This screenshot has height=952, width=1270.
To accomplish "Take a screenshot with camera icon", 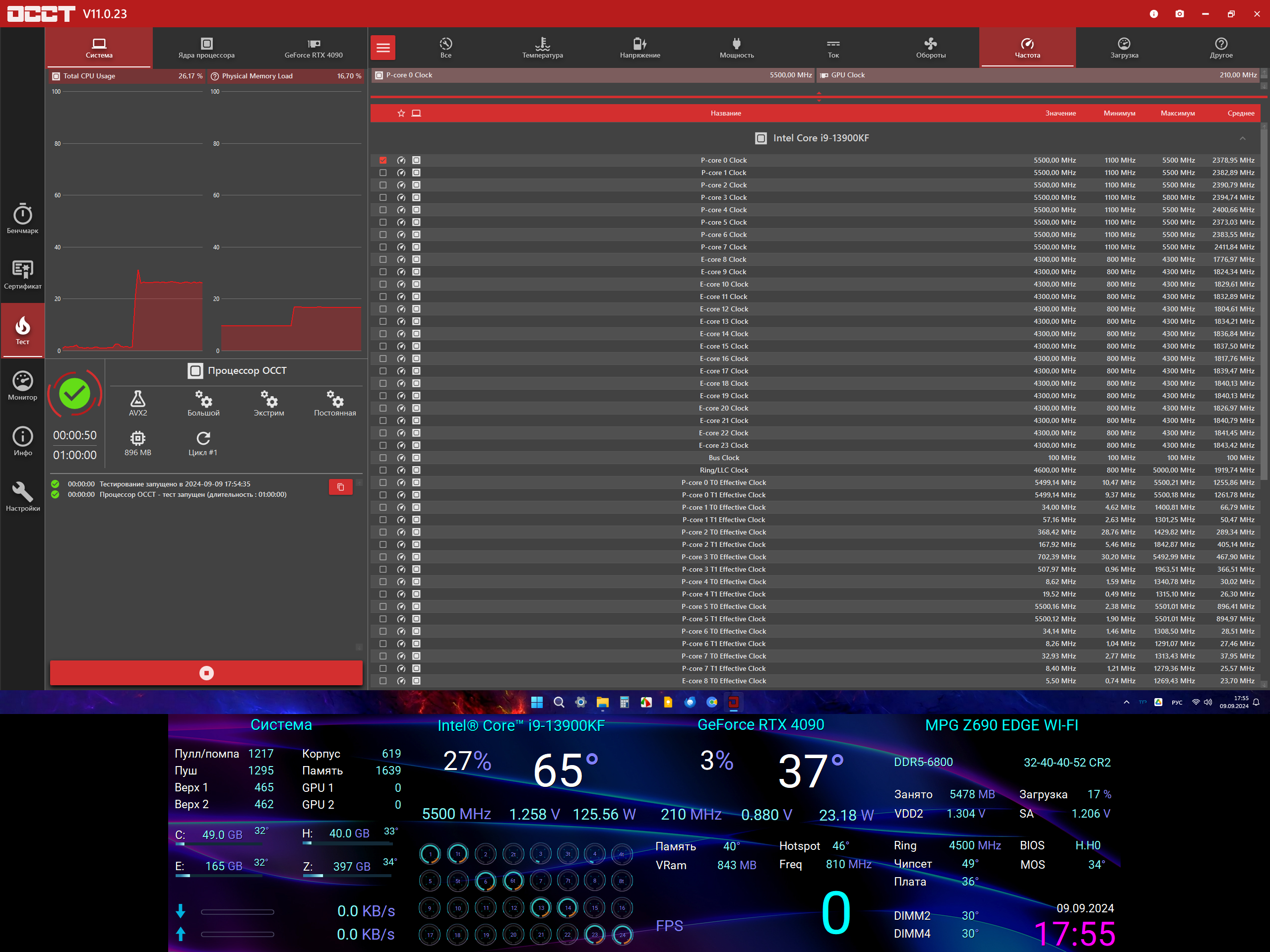I will click(x=1179, y=14).
